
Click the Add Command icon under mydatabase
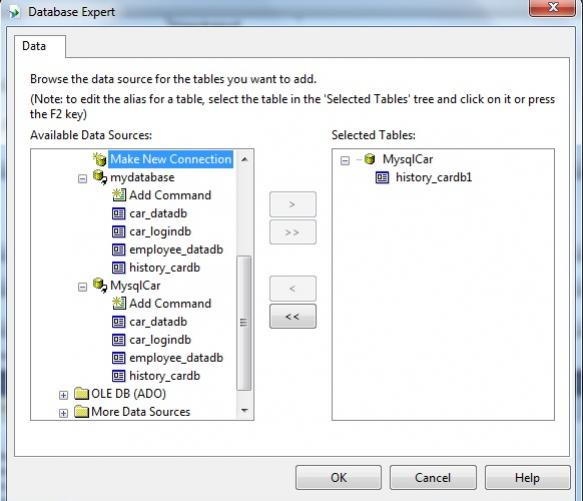pyautogui.click(x=119, y=195)
